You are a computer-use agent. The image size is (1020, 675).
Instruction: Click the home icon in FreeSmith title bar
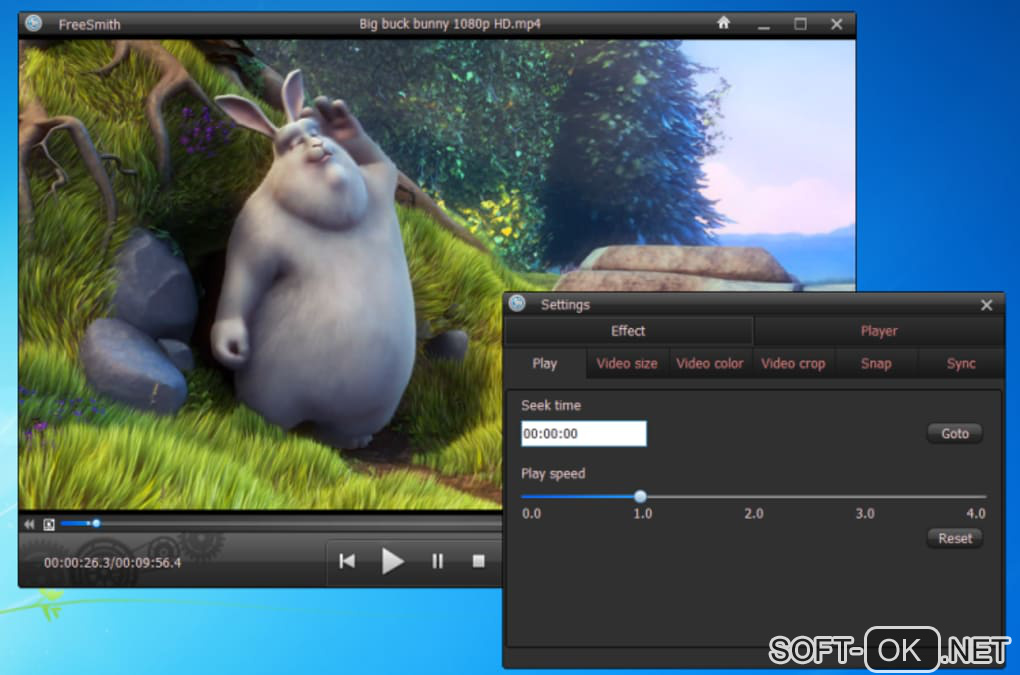[723, 23]
